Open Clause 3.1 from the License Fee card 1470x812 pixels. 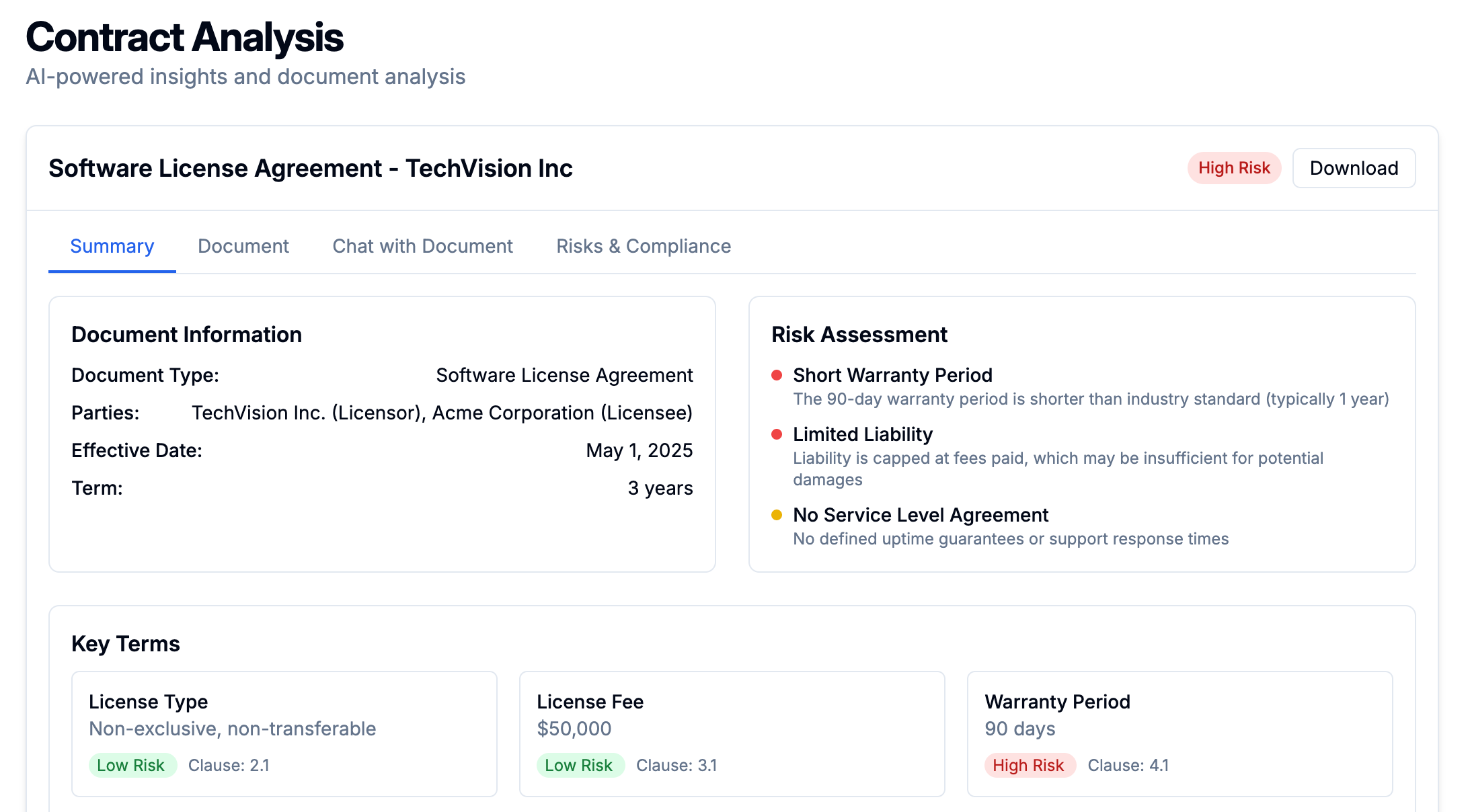click(x=676, y=765)
